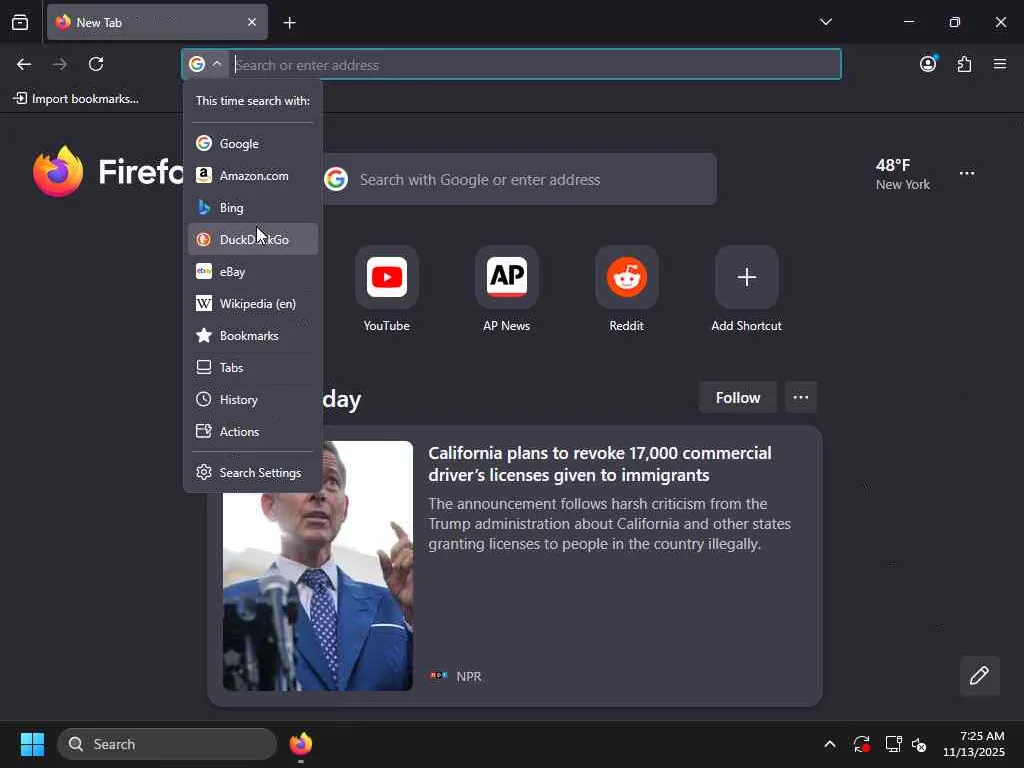Pick DuckDuckGo in the search menu

253,239
